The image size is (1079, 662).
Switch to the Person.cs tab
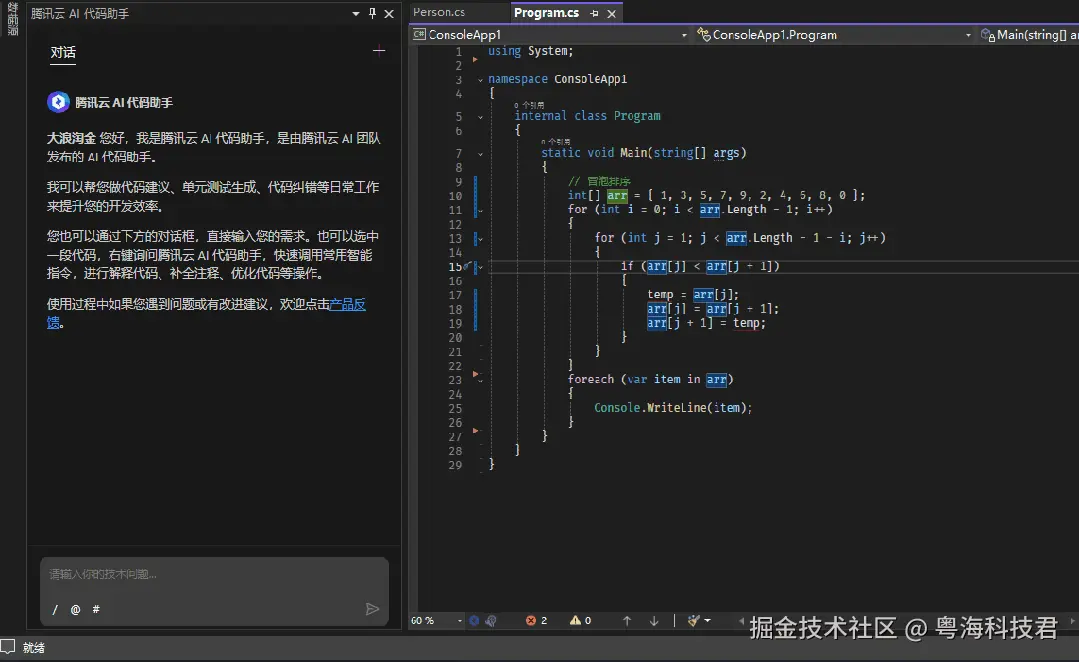(440, 13)
